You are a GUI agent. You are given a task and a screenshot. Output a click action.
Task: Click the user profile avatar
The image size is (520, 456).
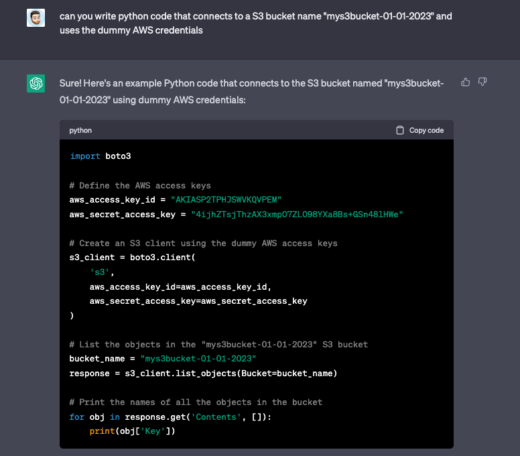coord(36,18)
